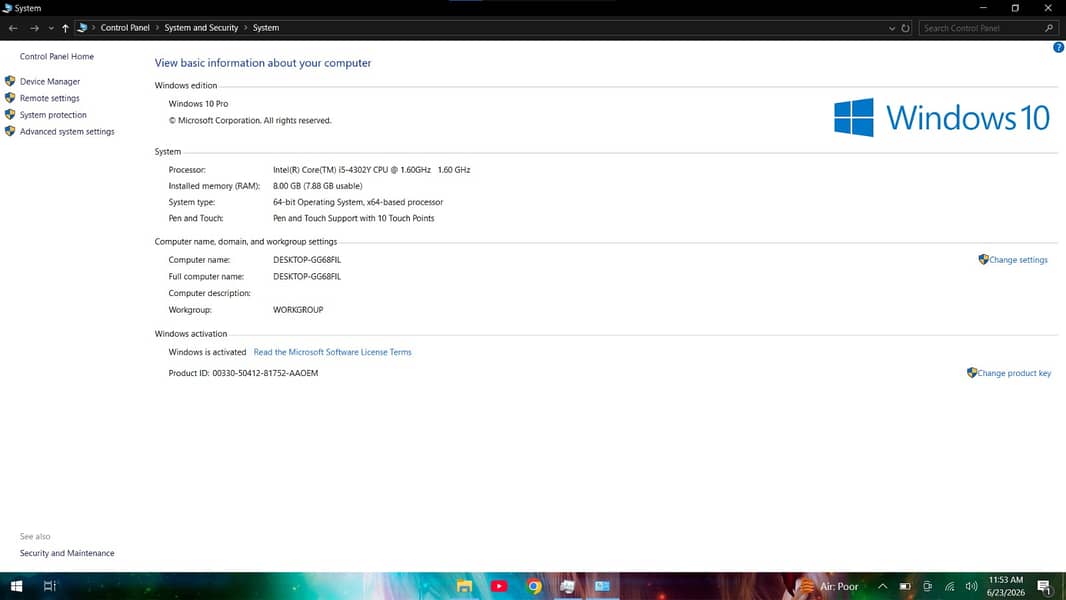Read the Microsoft Software License Terms
This screenshot has height=600, width=1066.
point(332,352)
